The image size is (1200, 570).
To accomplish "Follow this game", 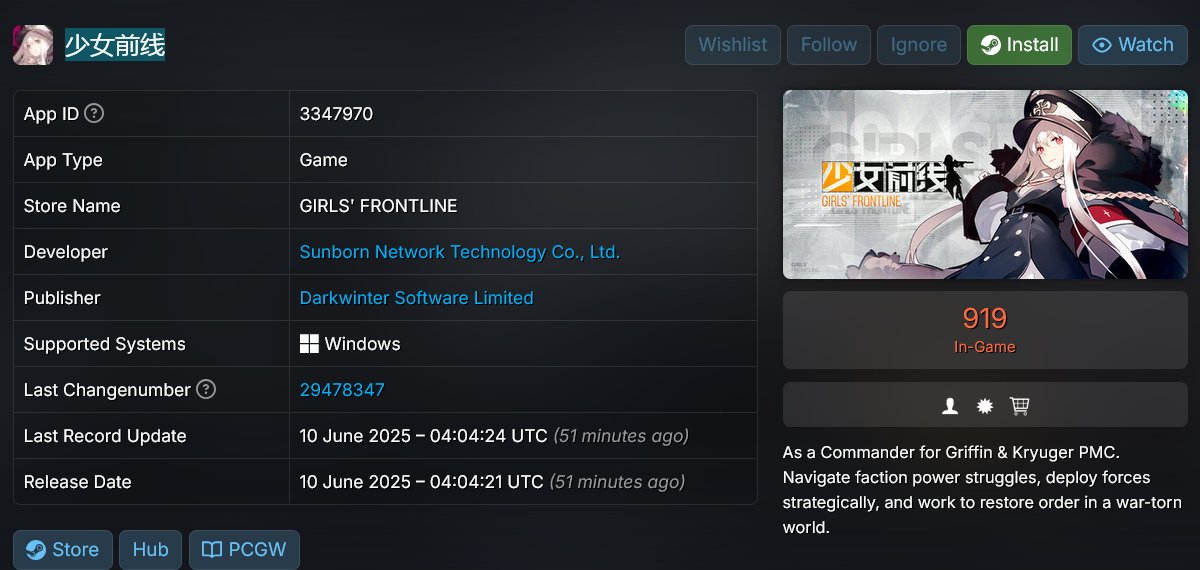I will [x=829, y=45].
